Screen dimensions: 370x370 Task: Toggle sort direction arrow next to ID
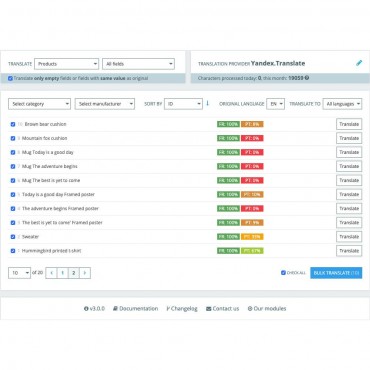pos(207,103)
